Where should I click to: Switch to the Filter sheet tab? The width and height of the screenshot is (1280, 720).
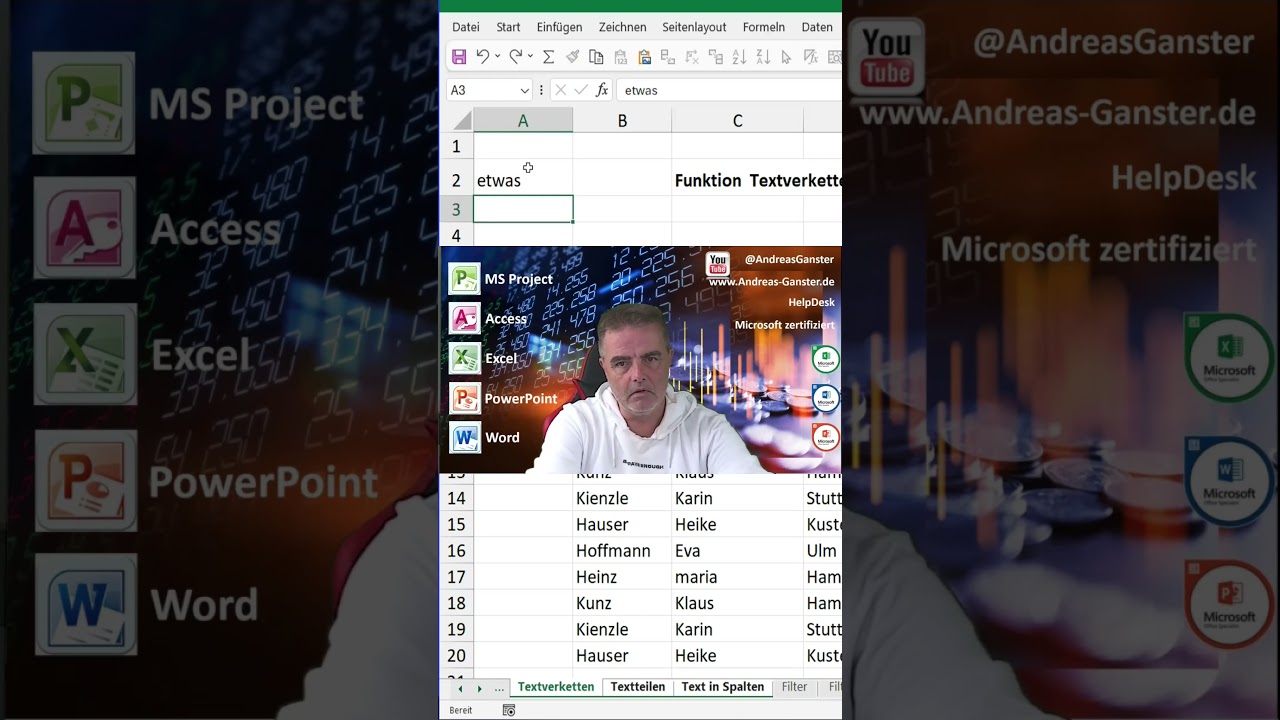coord(794,687)
